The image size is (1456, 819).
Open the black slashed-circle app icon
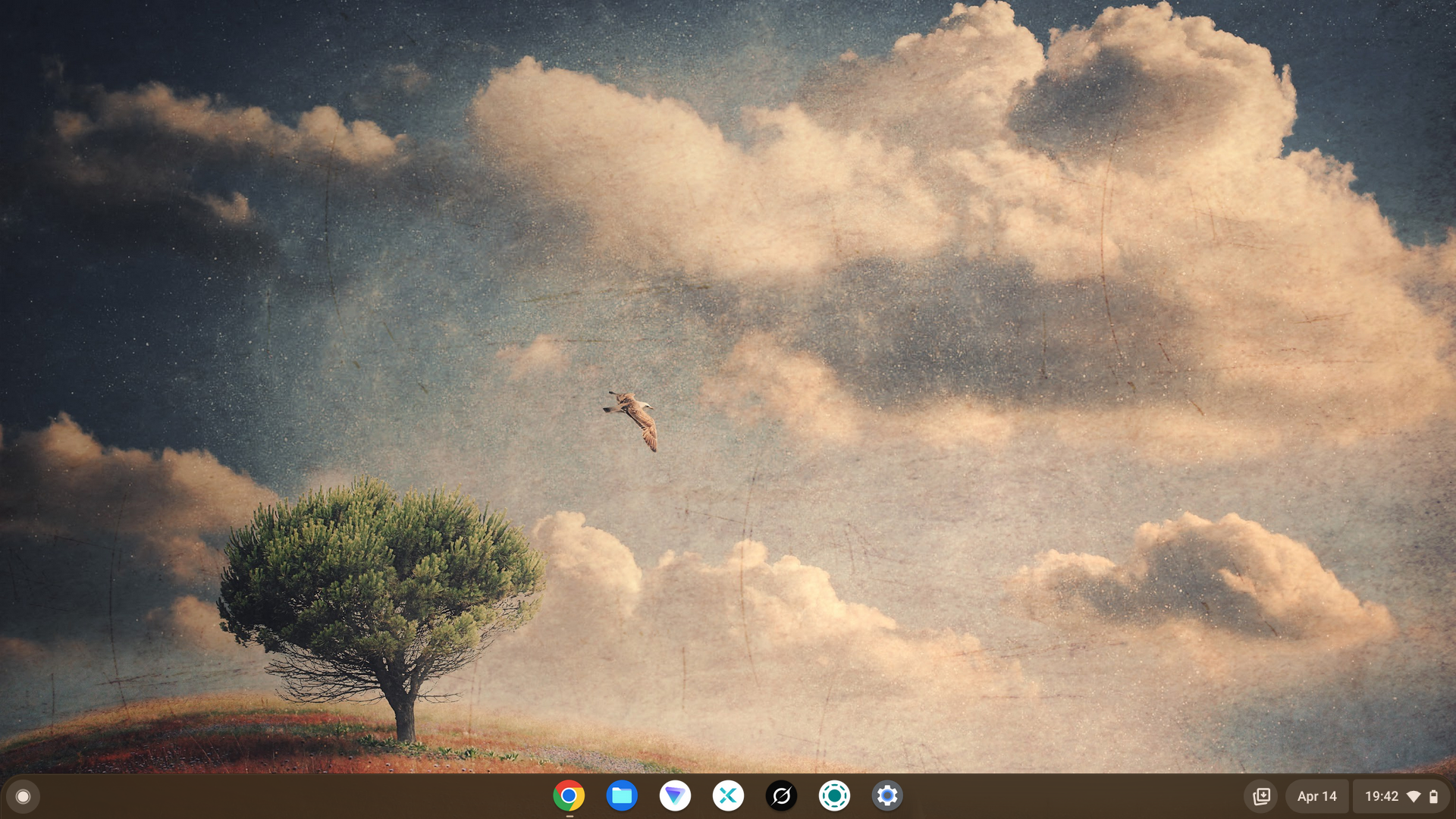click(781, 795)
